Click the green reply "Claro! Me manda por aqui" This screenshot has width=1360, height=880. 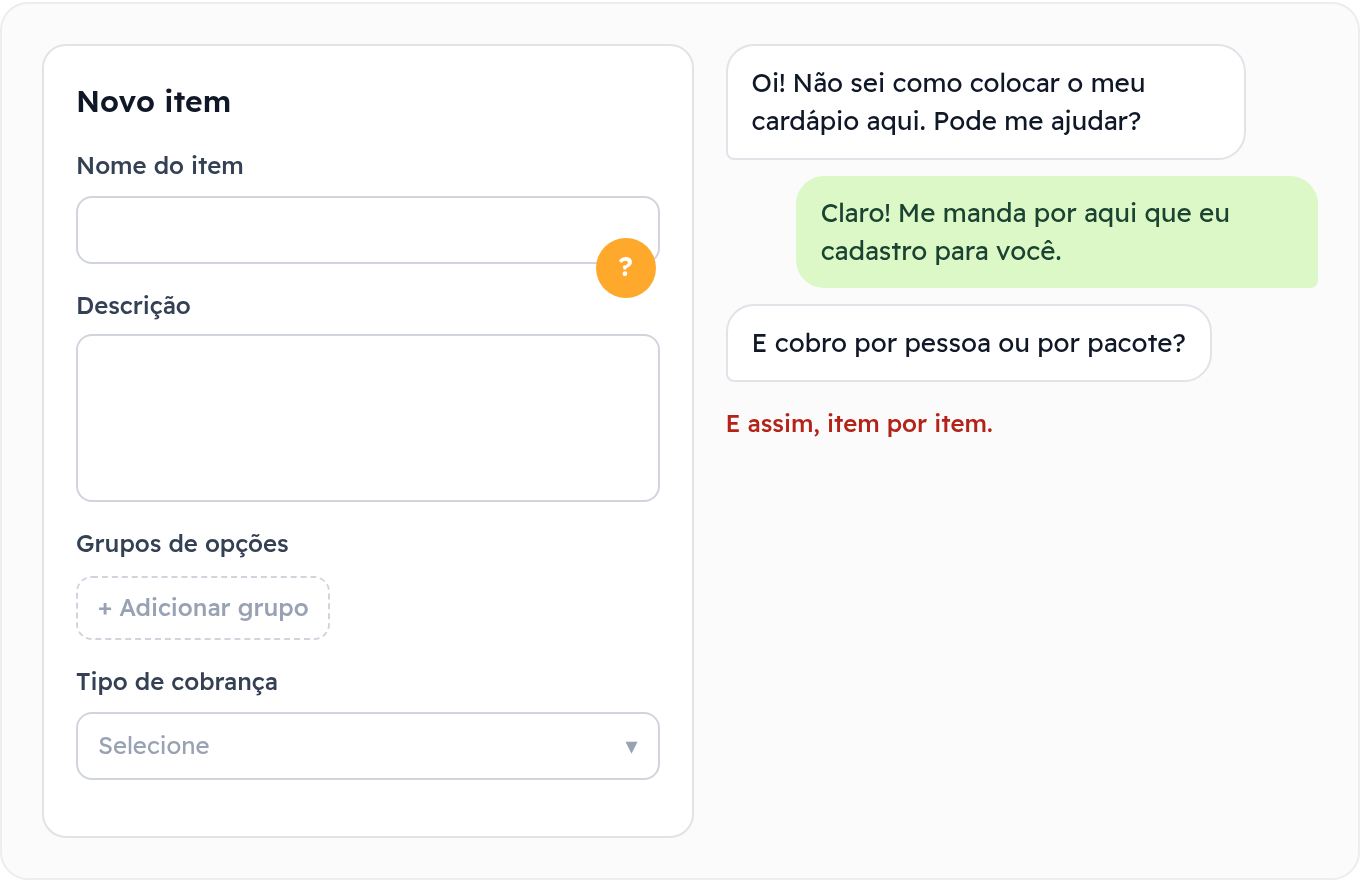click(x=1056, y=232)
